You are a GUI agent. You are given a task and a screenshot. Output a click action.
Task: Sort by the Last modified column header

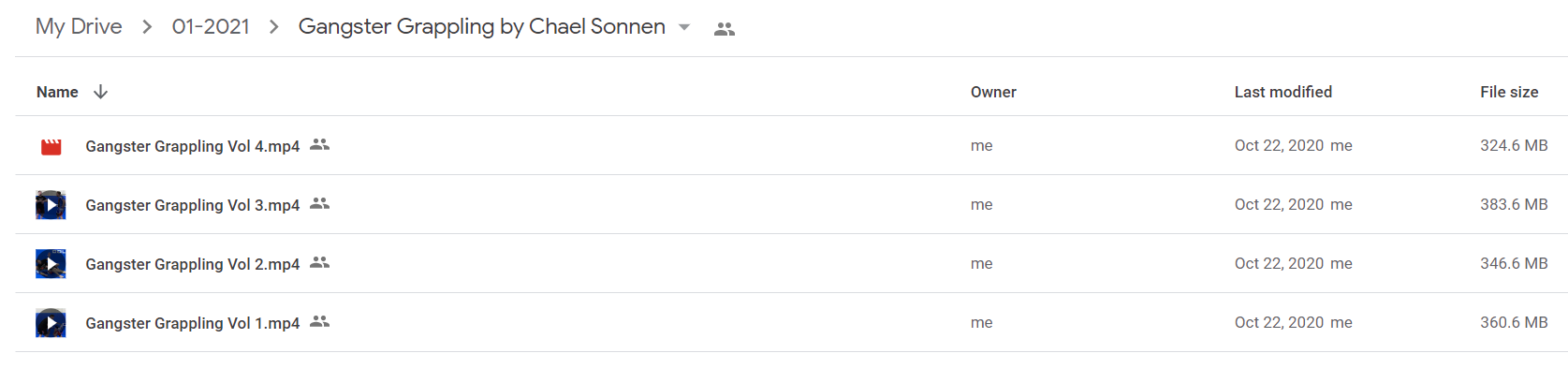coord(1282,92)
